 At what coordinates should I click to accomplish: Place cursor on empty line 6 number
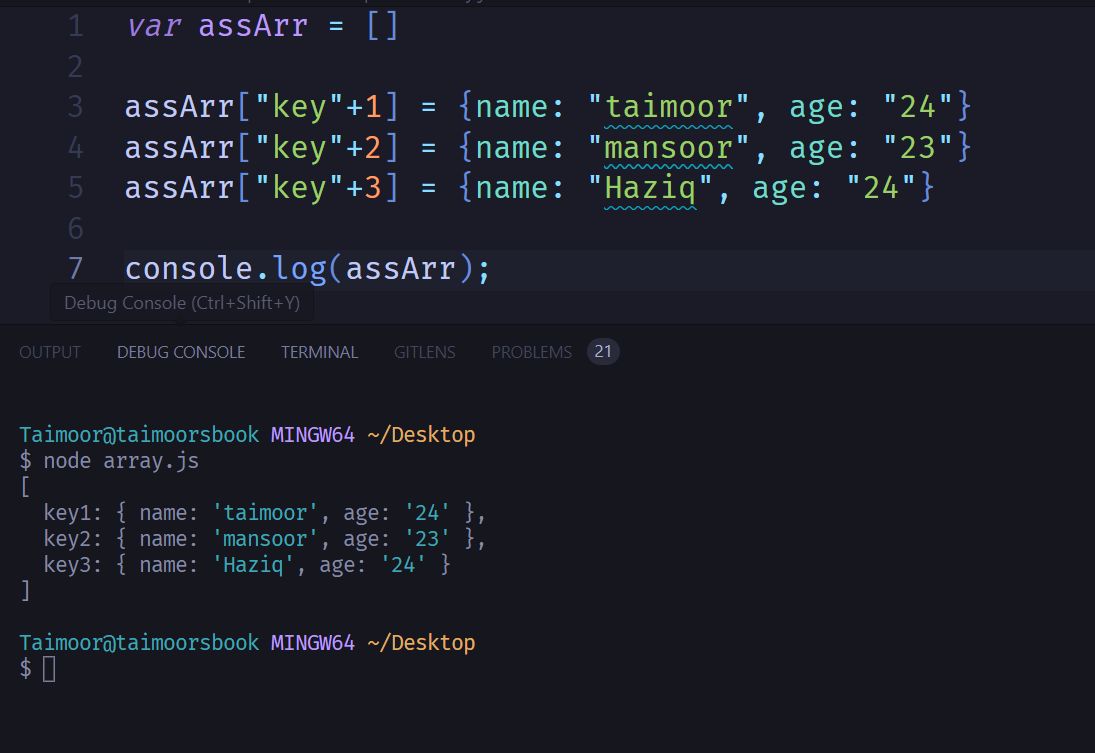coord(76,229)
